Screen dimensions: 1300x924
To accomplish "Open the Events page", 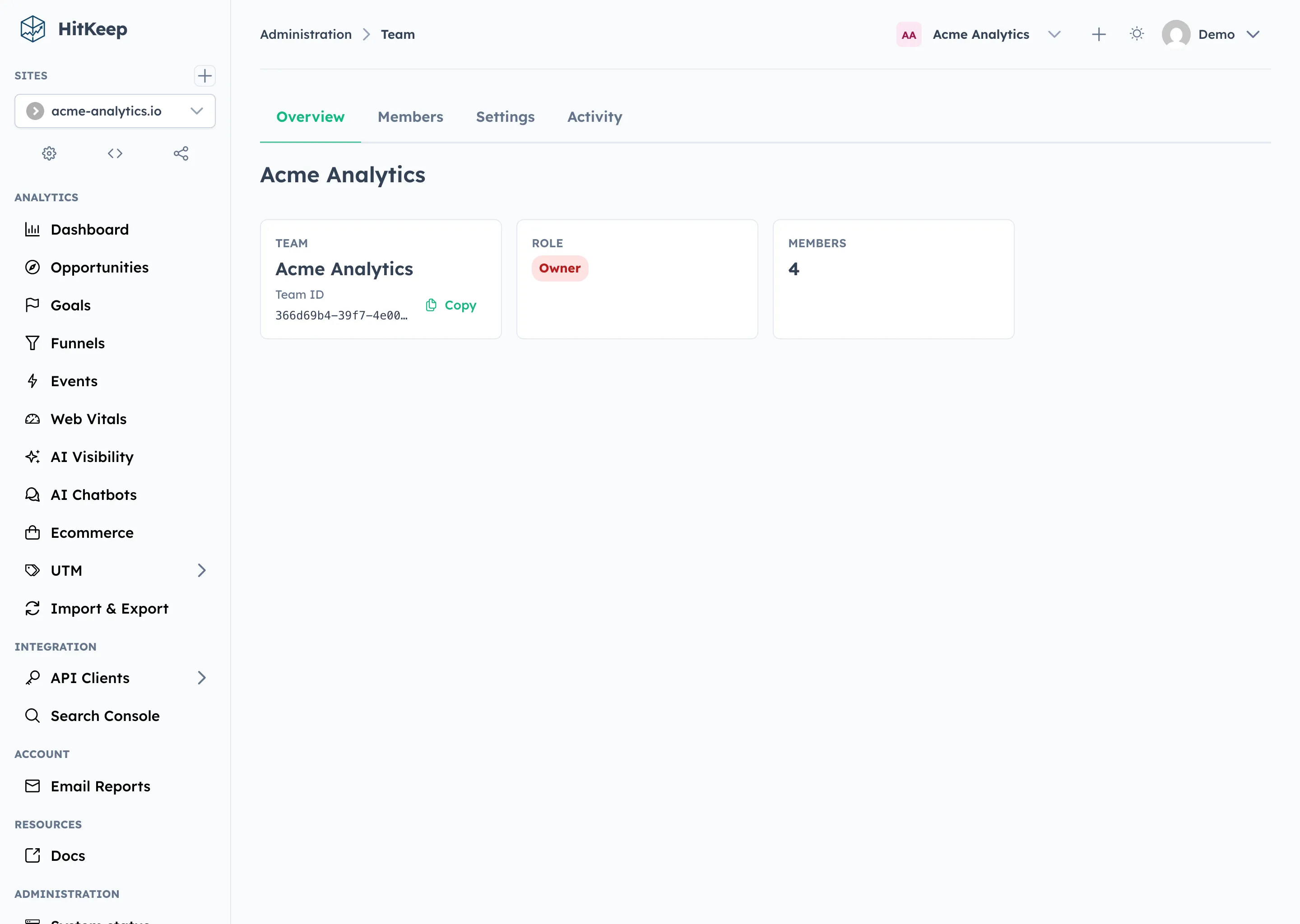I will point(115,381).
